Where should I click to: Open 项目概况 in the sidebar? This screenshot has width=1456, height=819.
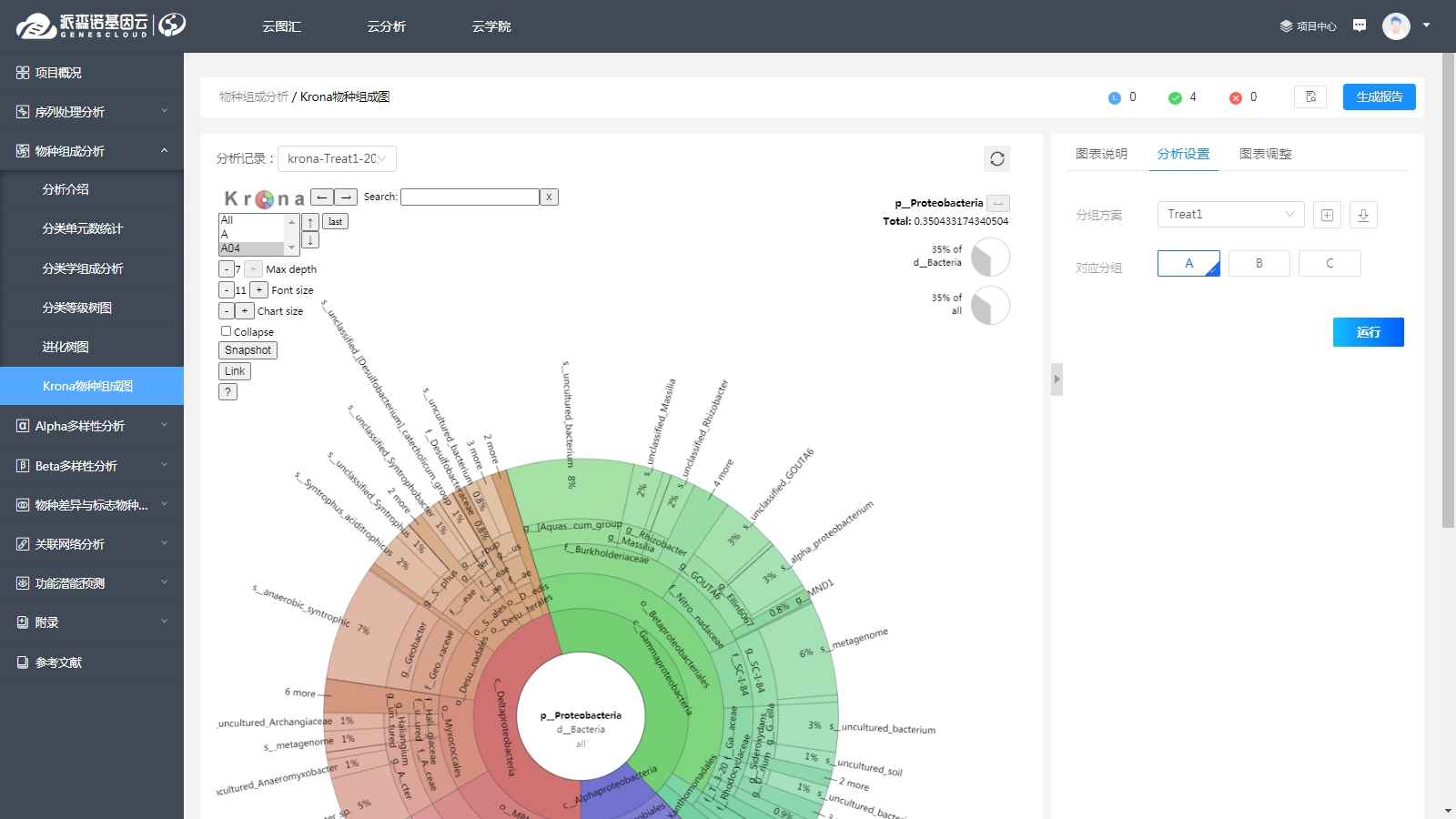92,73
